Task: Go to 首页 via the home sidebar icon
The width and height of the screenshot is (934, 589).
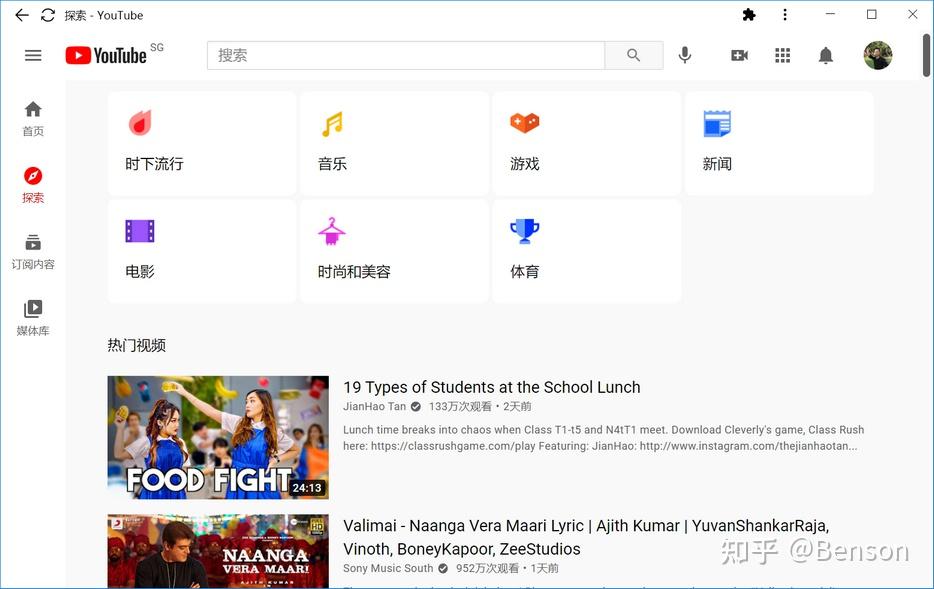Action: 32,120
